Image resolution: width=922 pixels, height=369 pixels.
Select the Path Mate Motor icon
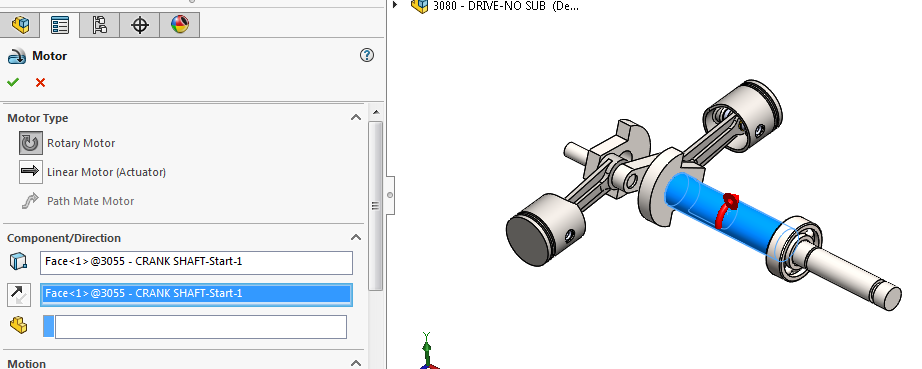(31, 201)
